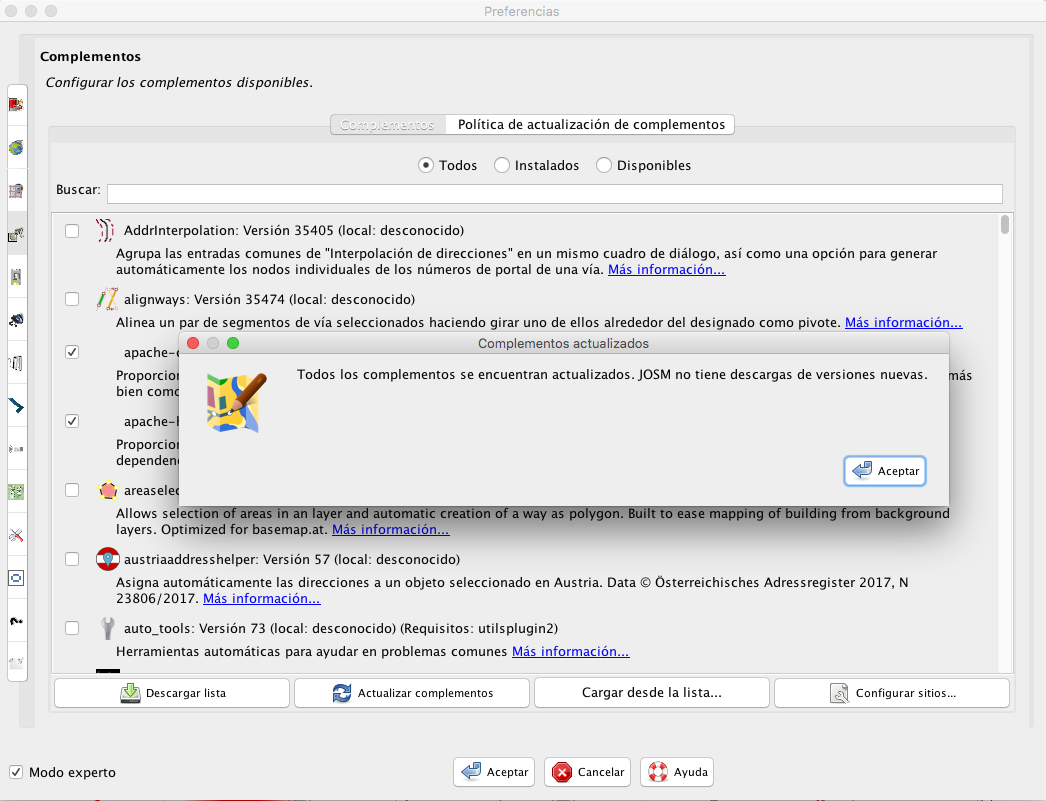
Task: Click the globe icon in the left sidebar
Action: tap(16, 148)
